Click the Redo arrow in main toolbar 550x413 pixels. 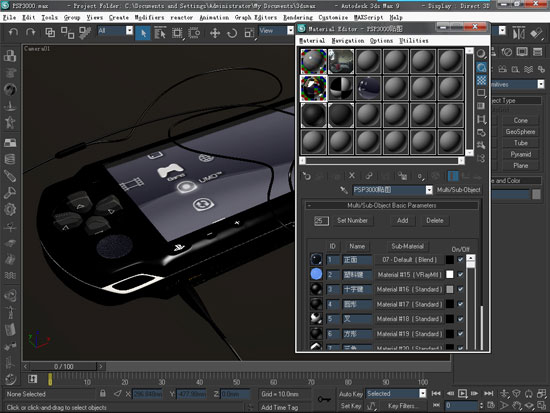pyautogui.click(x=31, y=33)
